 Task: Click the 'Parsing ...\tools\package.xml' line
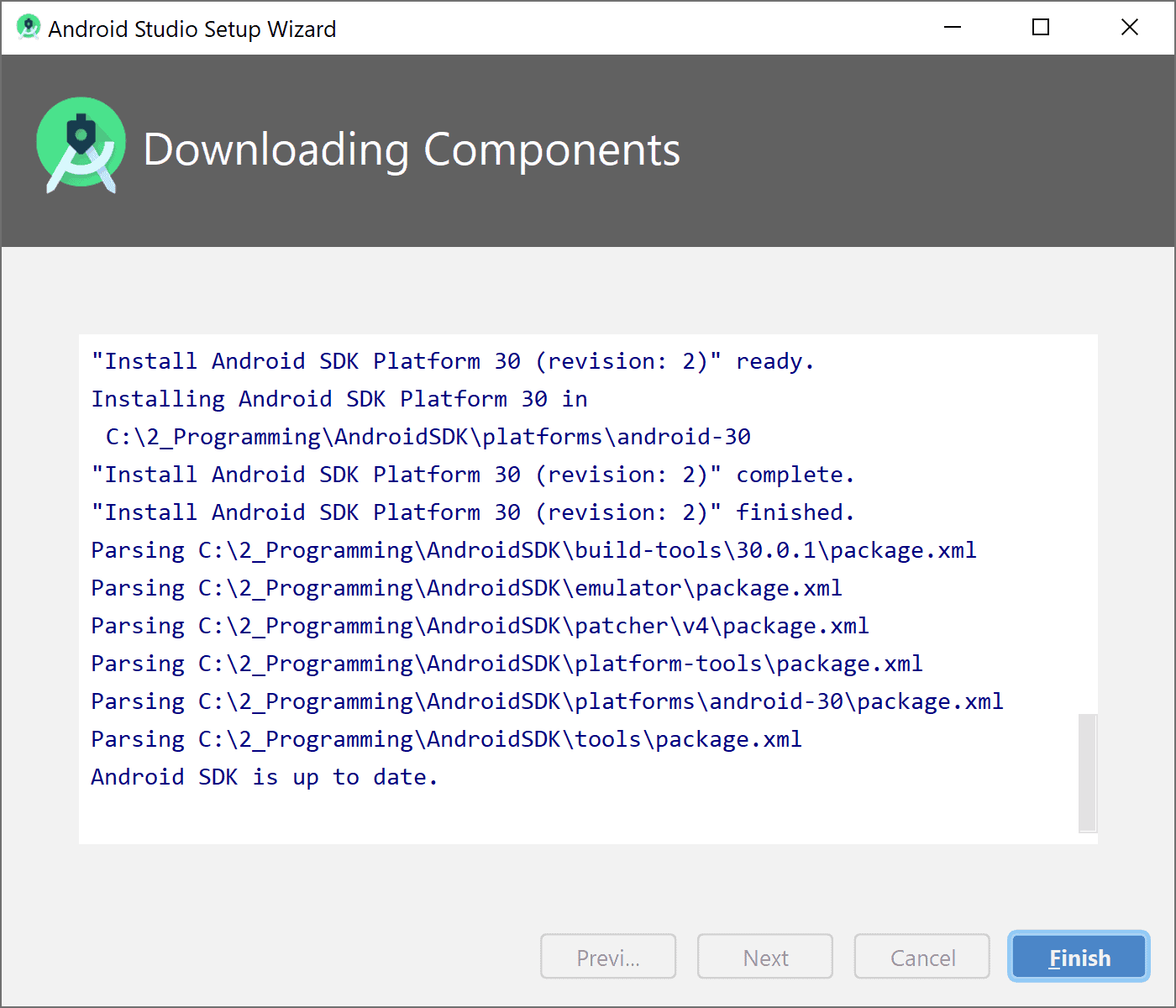point(447,739)
